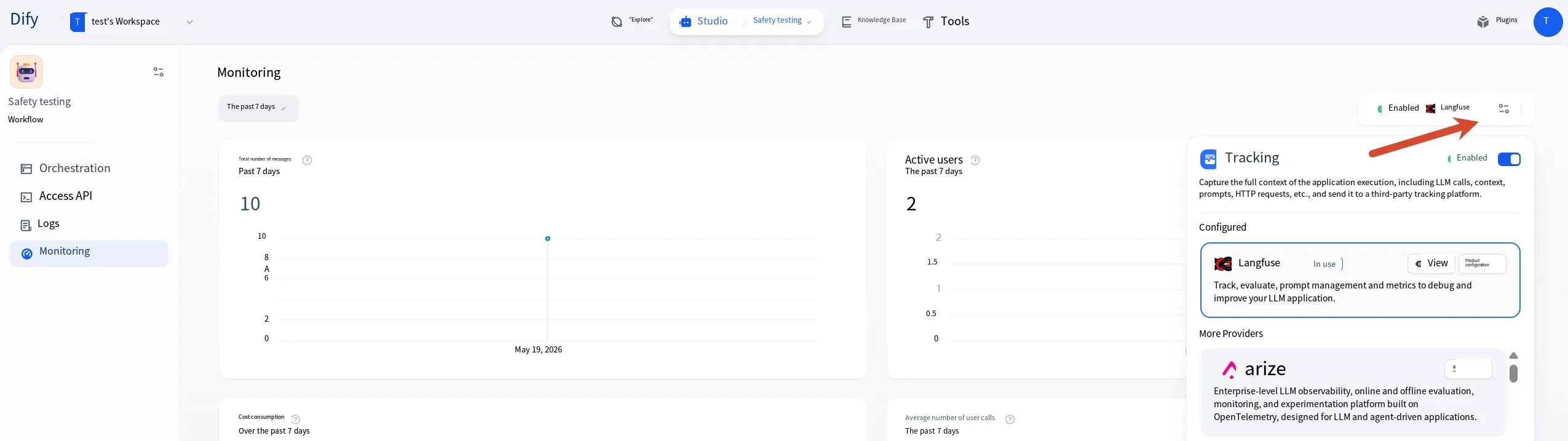
Task: Open Langfuse Product configuration
Action: pyautogui.click(x=1482, y=263)
